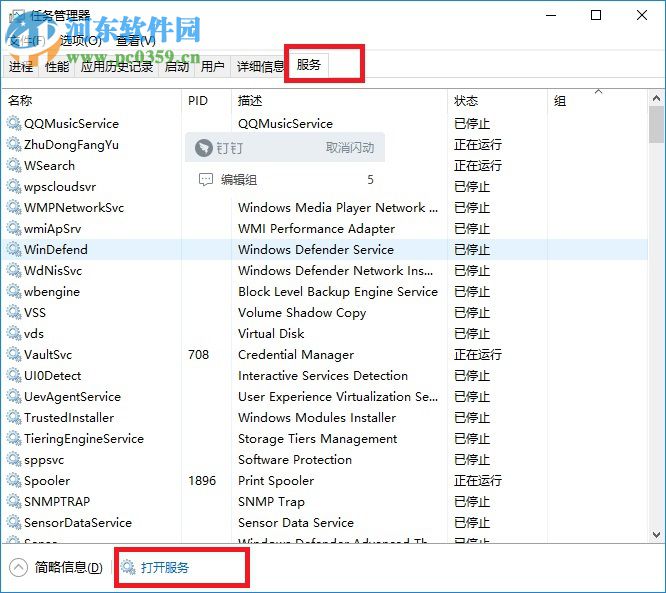The height and width of the screenshot is (593, 666).
Task: Click the gear icon beside TrustedInstaller
Action: click(14, 418)
